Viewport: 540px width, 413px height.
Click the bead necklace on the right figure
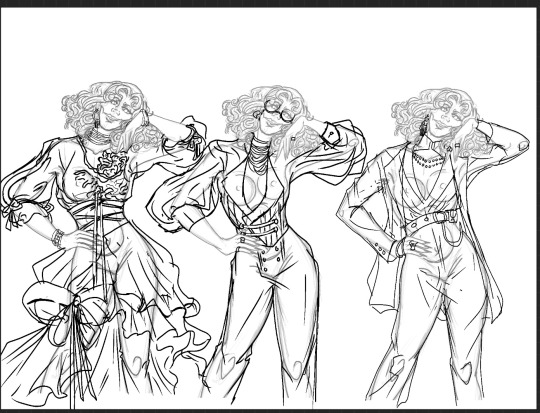point(428,161)
